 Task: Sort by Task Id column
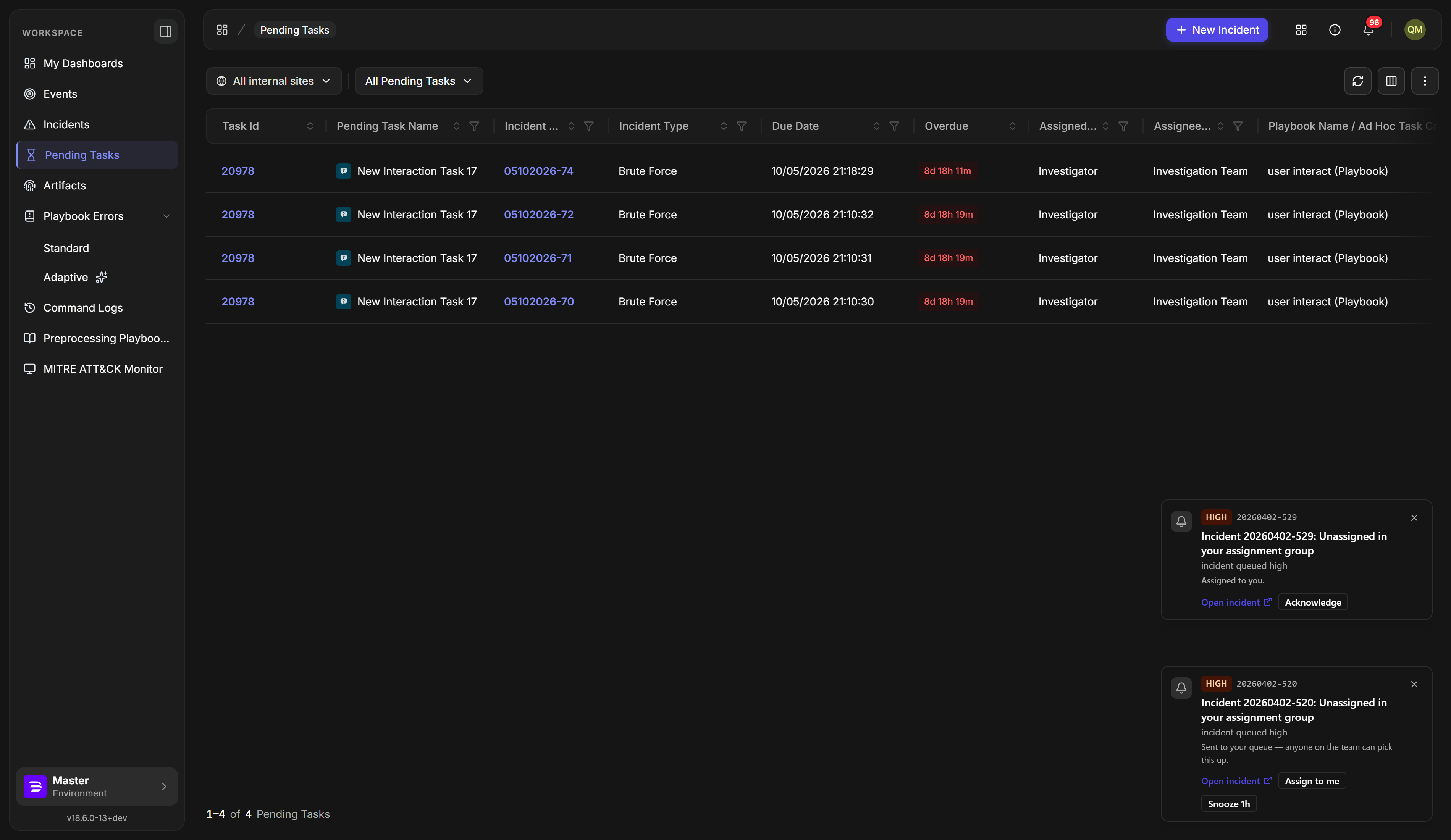pos(310,126)
